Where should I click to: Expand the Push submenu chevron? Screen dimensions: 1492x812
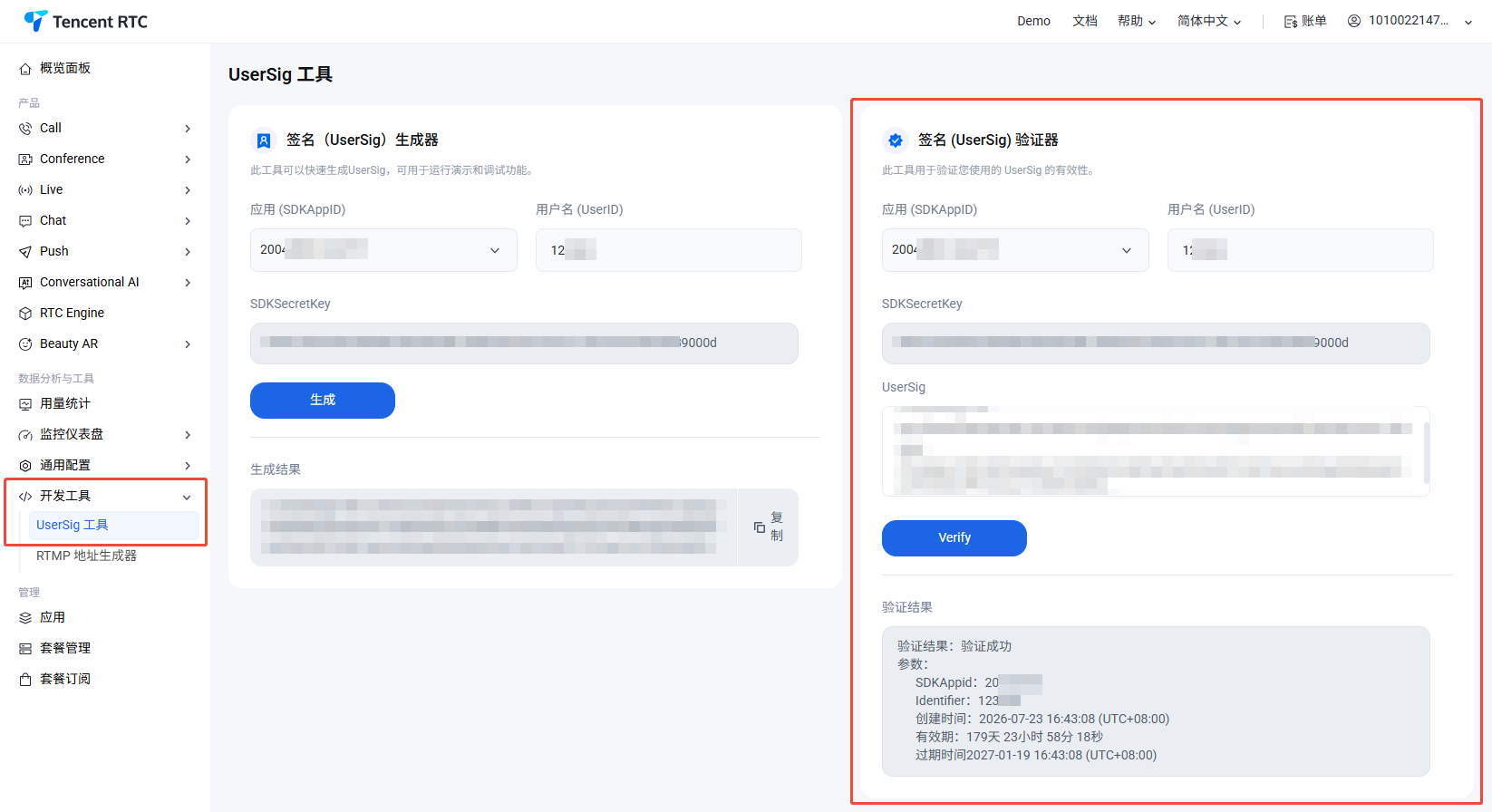[188, 252]
